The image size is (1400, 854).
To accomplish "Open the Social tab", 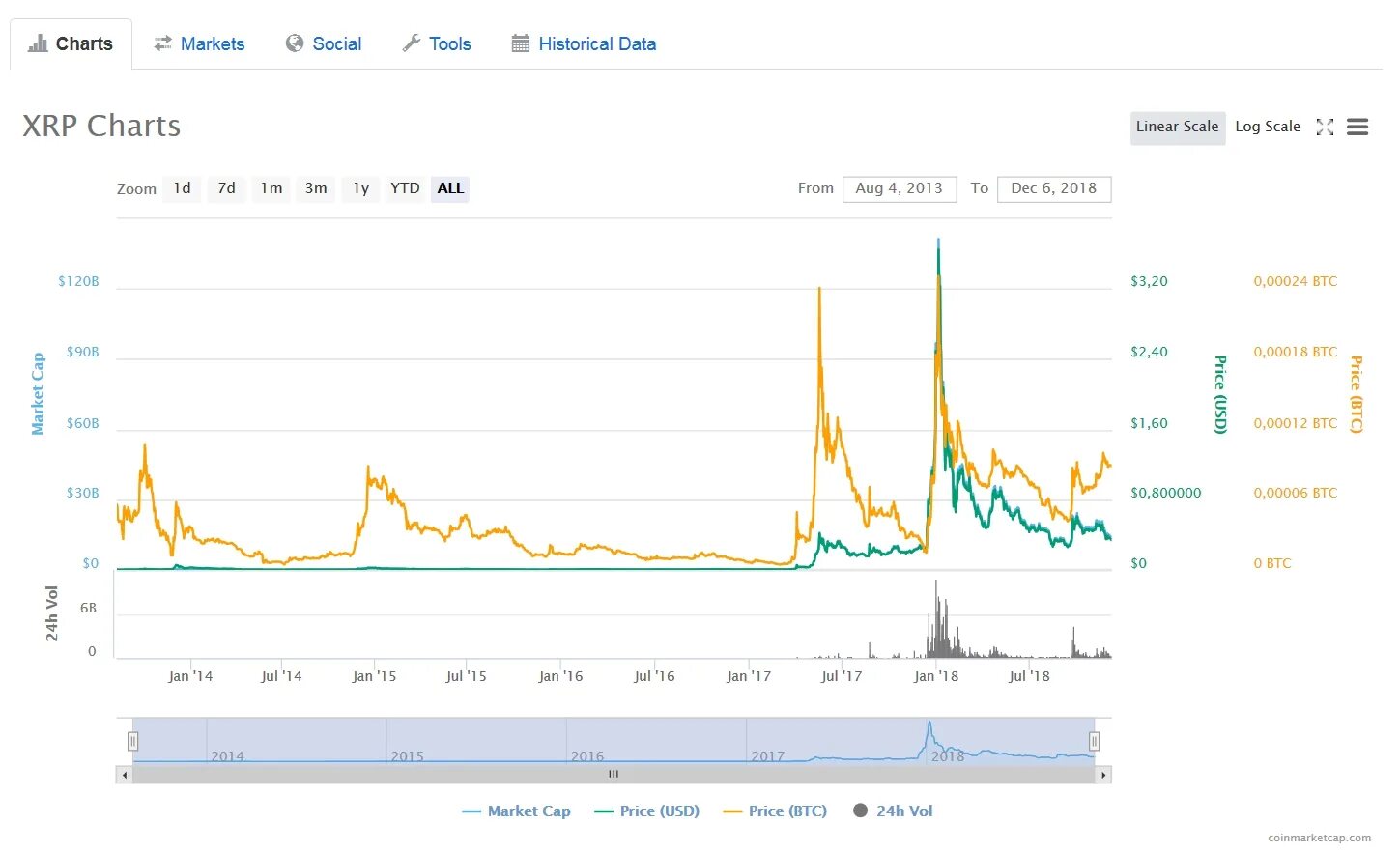I will click(324, 43).
